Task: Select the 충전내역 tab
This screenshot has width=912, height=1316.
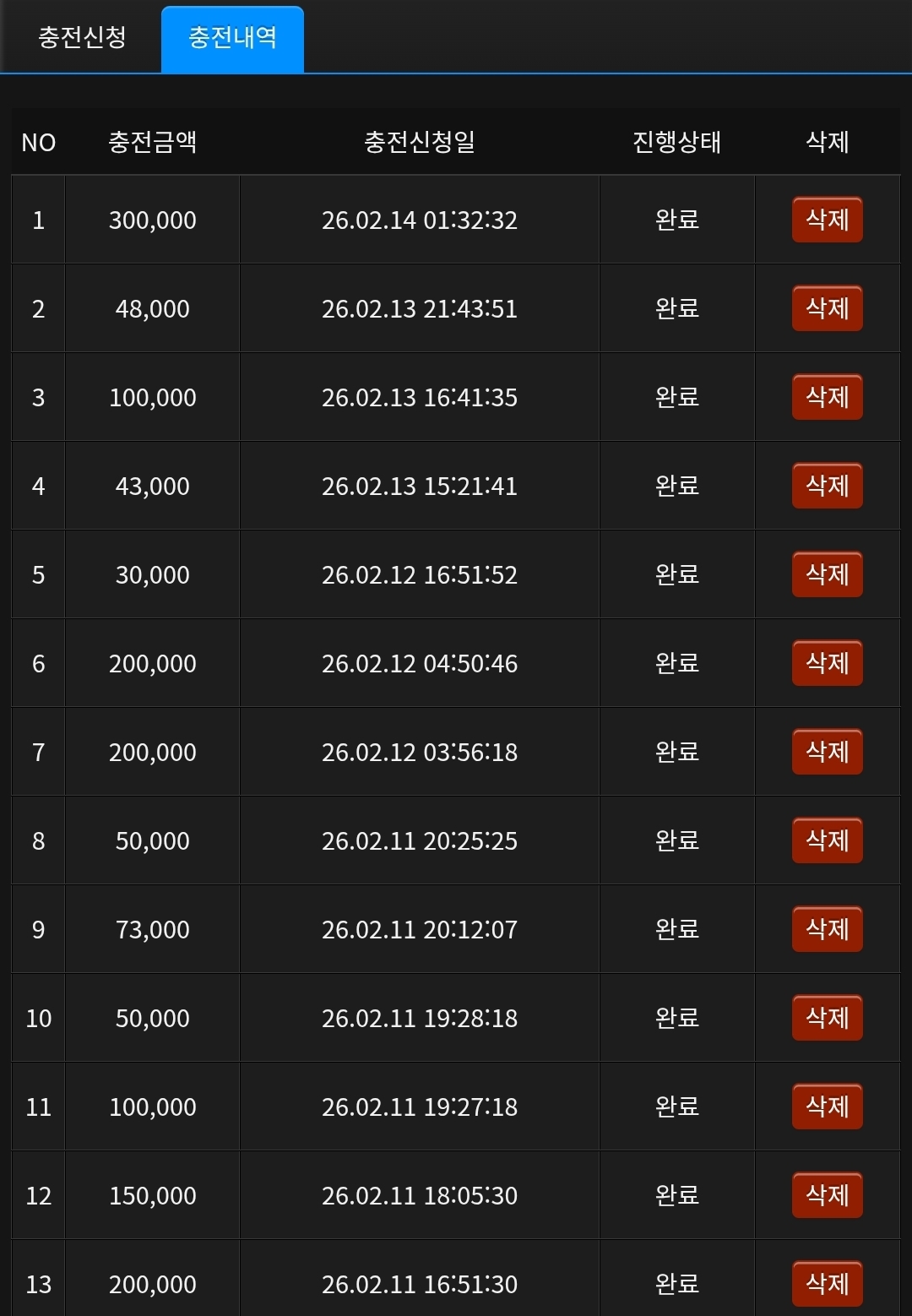Action: (x=232, y=38)
